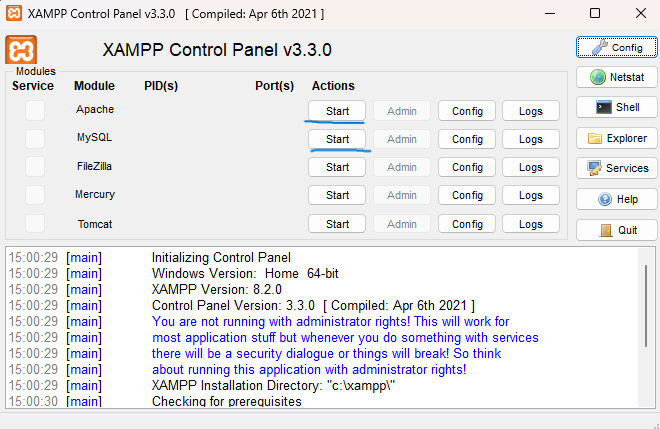
Task: Click the administrator rights warning log line
Action: click(x=330, y=322)
